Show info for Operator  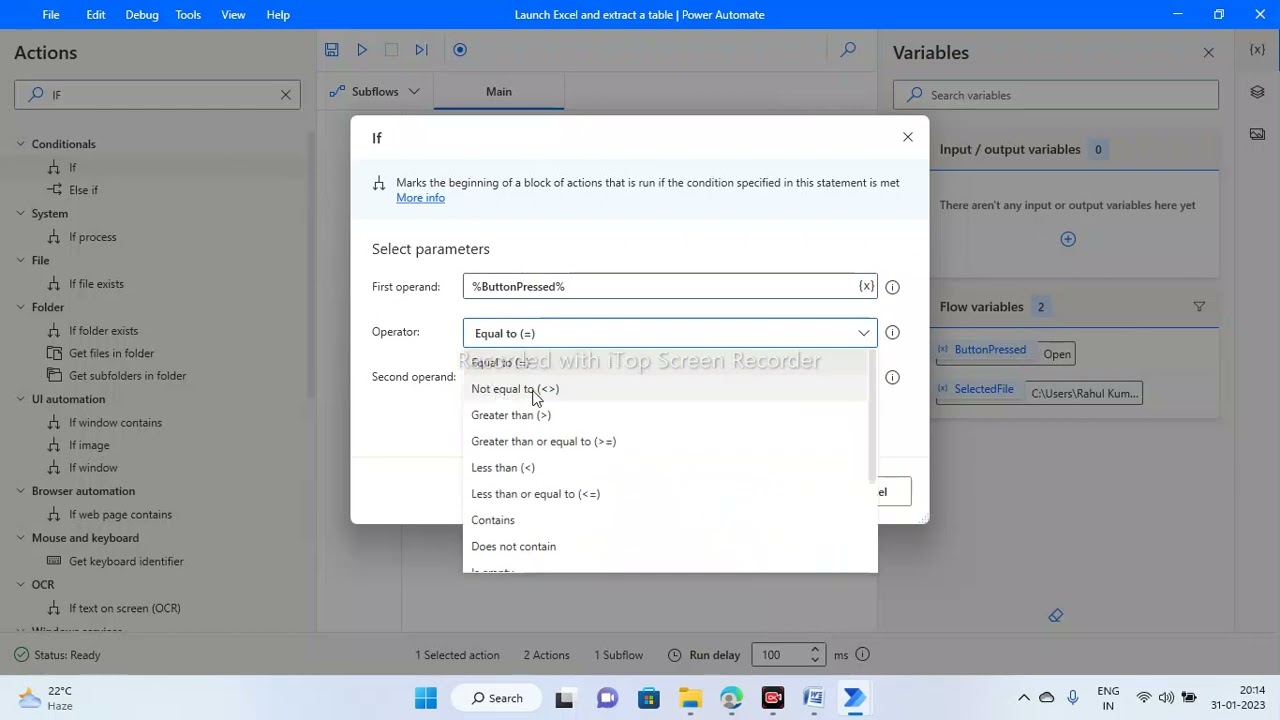point(892,332)
